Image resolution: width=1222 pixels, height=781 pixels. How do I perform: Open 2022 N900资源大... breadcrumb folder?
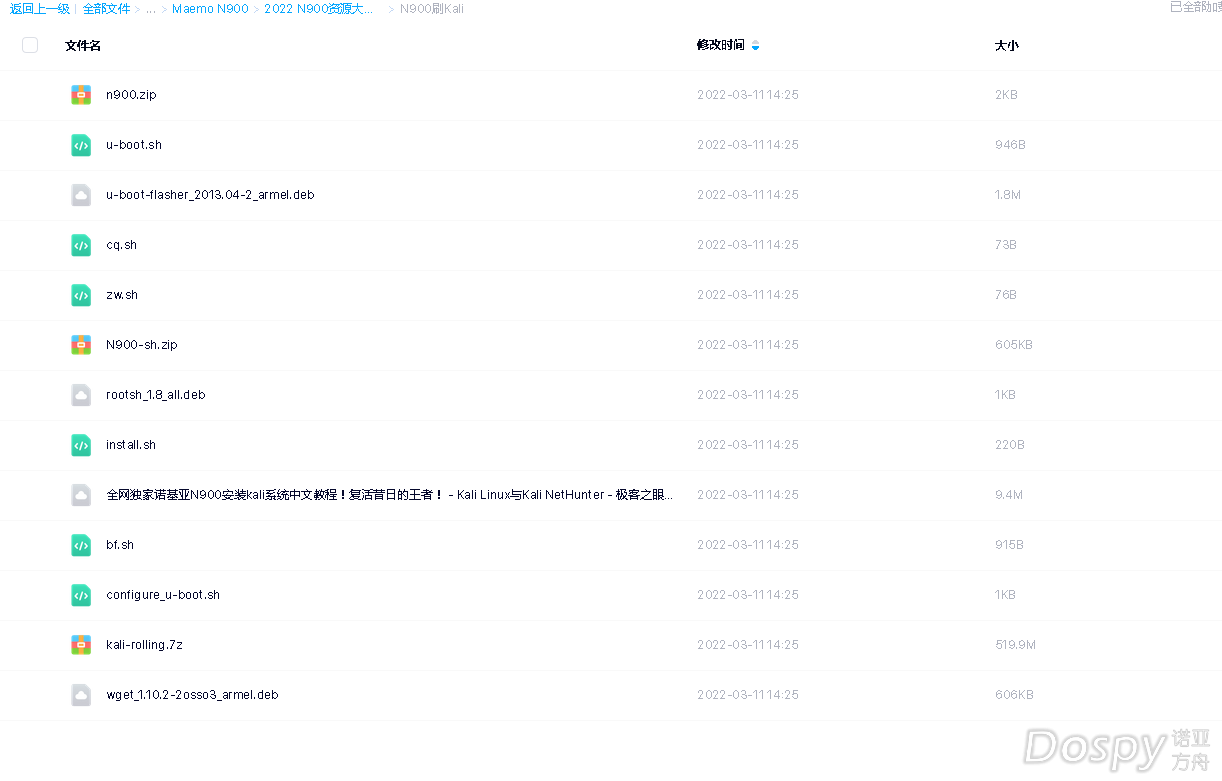pyautogui.click(x=320, y=9)
